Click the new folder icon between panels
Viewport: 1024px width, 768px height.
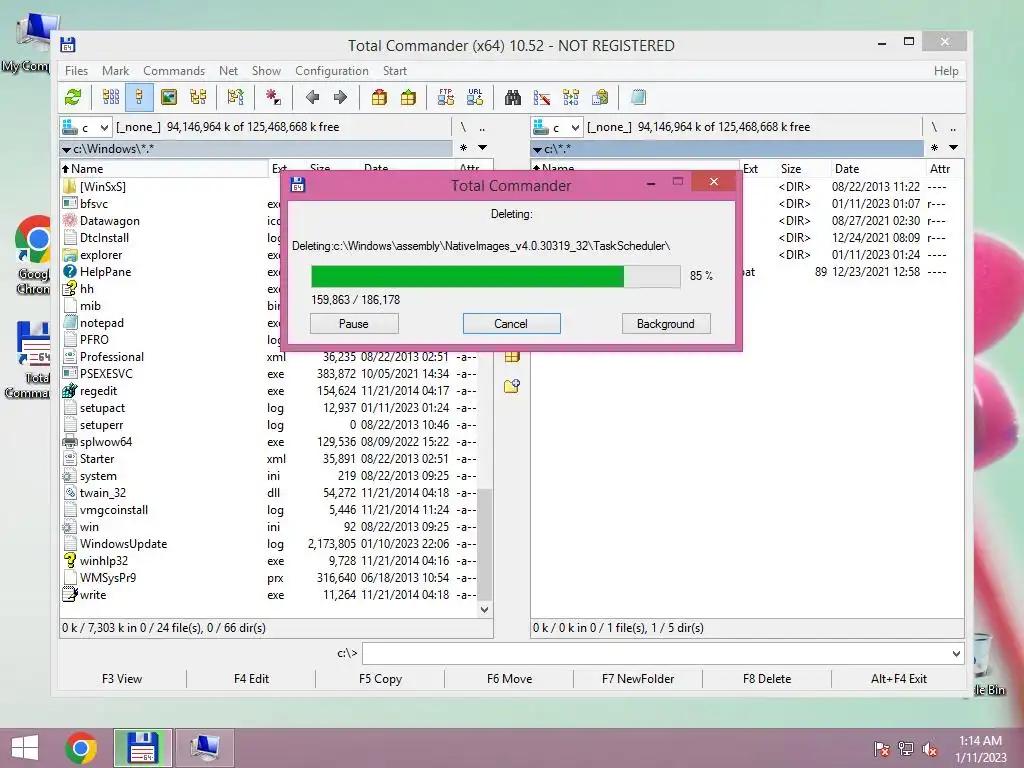[512, 387]
